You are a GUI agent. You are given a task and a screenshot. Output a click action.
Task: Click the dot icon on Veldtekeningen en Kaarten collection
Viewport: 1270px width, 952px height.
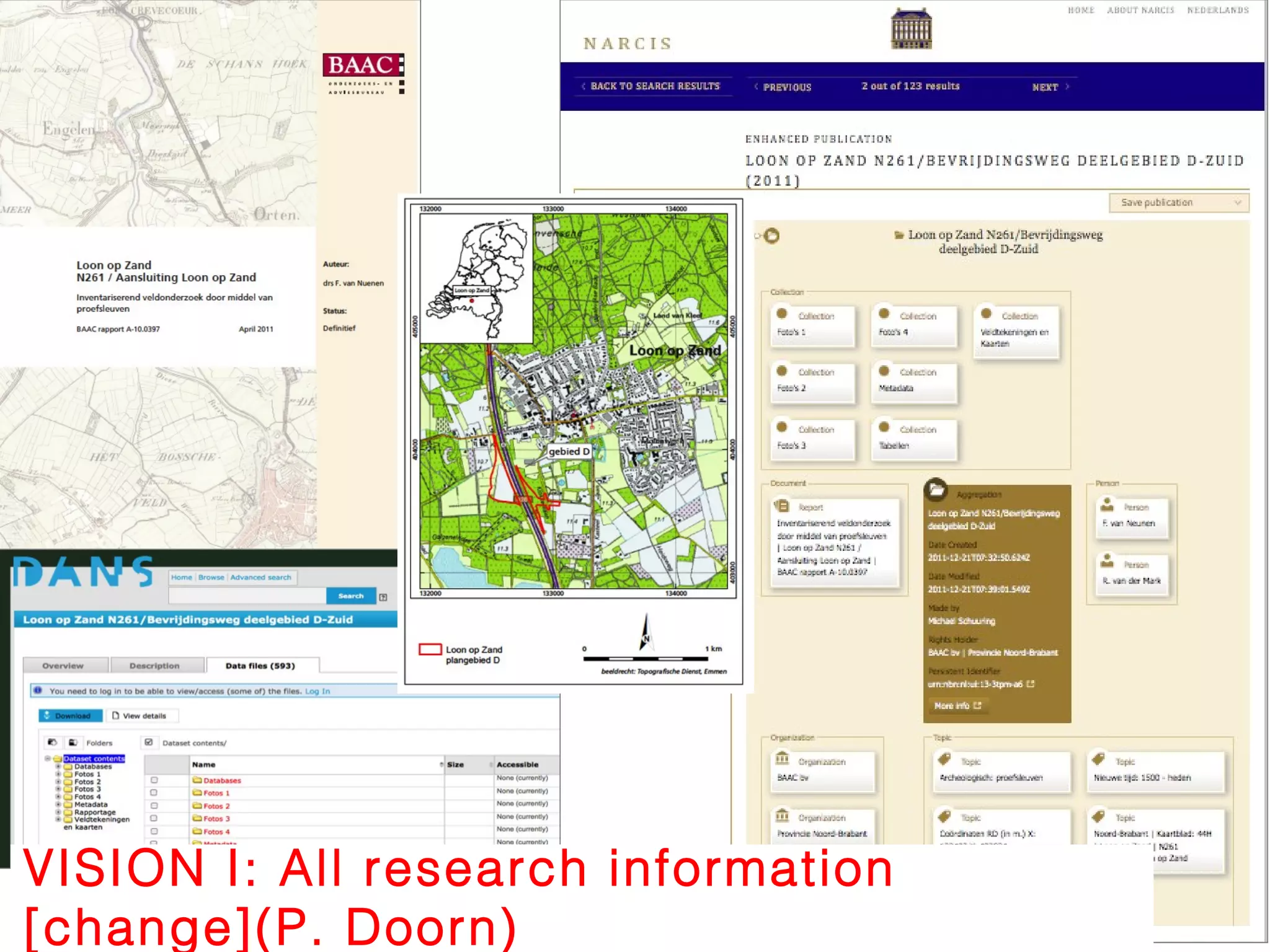click(x=986, y=314)
